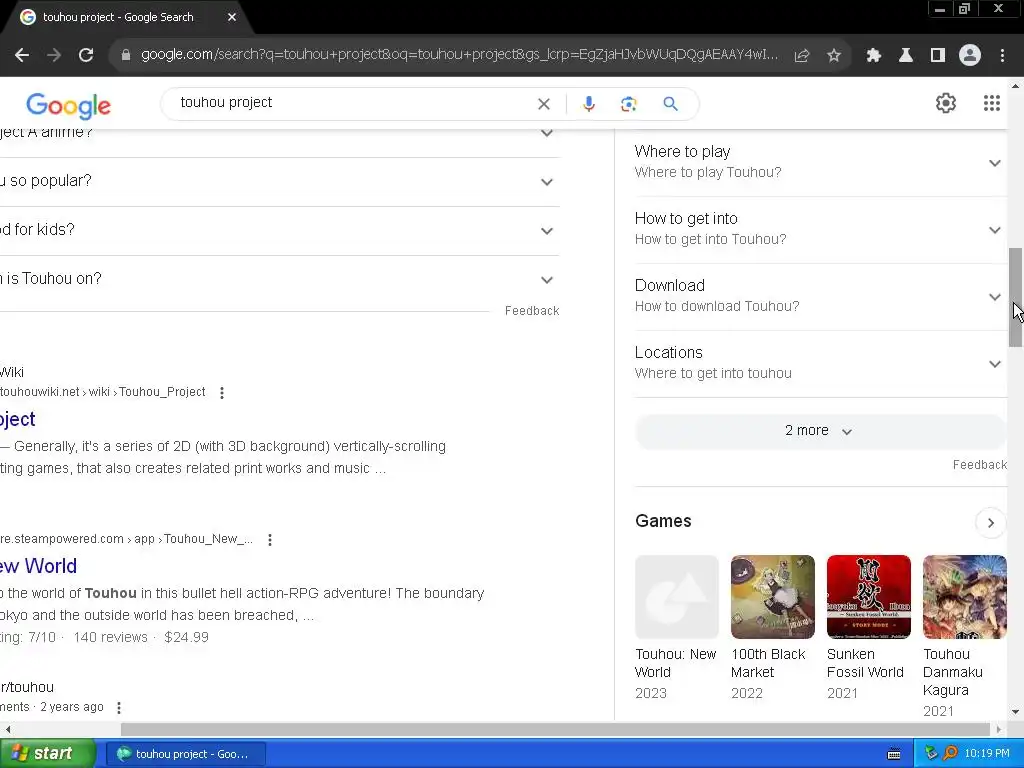Screen dimensions: 1024x768
Task: Expand the Locations section
Action: pyautogui.click(x=820, y=363)
